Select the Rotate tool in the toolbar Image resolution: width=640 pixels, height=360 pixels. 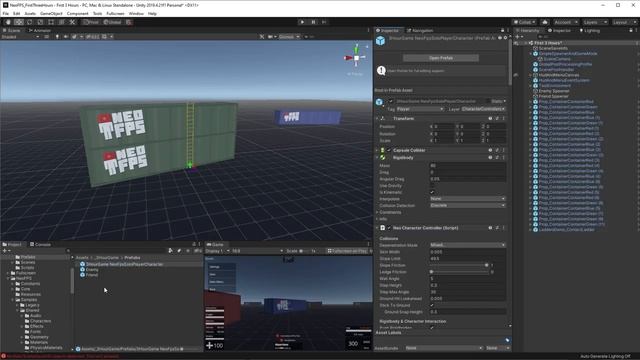point(29,22)
